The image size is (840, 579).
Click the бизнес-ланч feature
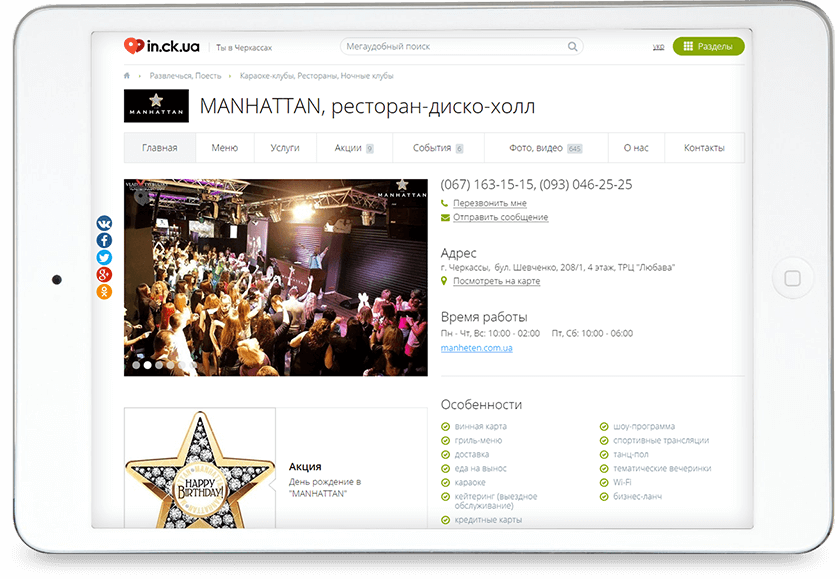(637, 496)
